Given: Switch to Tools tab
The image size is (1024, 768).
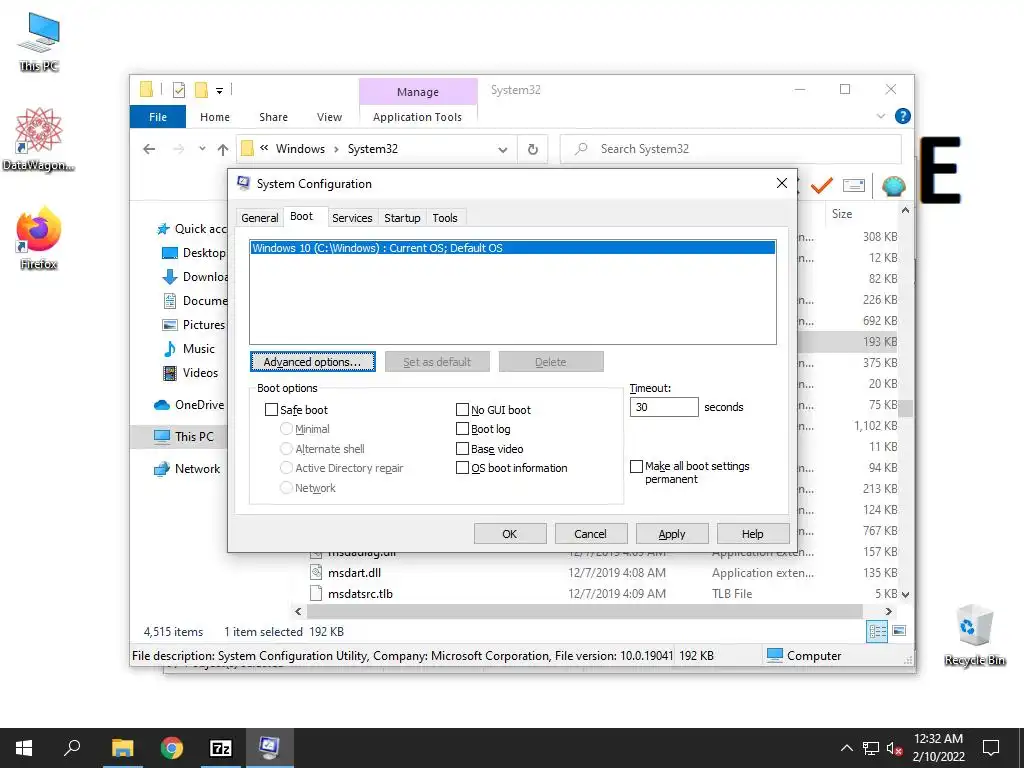Looking at the screenshot, I should (x=445, y=218).
